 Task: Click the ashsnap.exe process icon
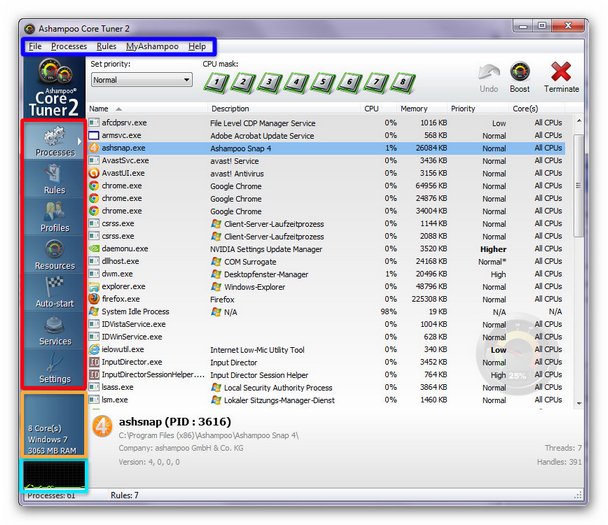coord(93,148)
